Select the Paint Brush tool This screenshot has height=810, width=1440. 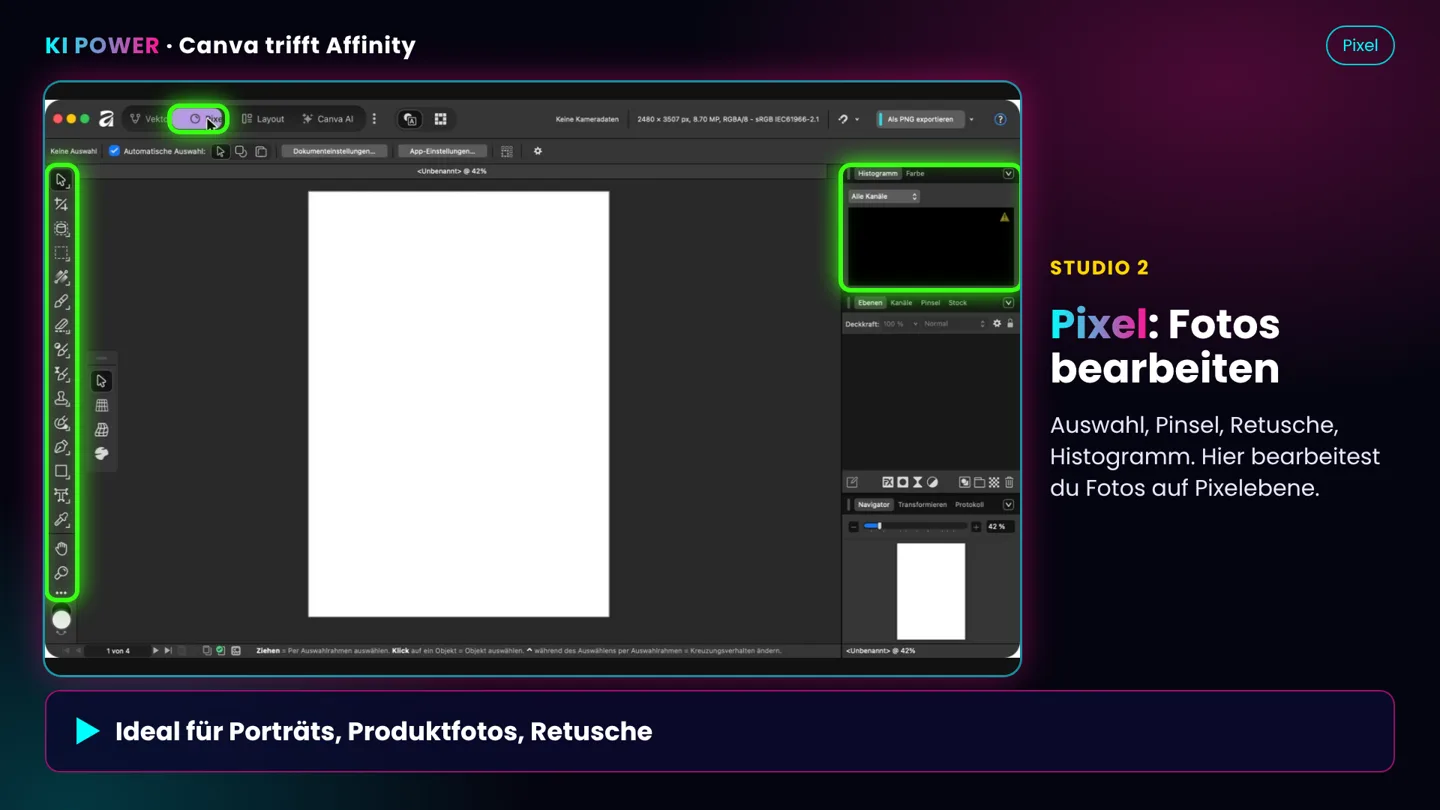coord(61,302)
